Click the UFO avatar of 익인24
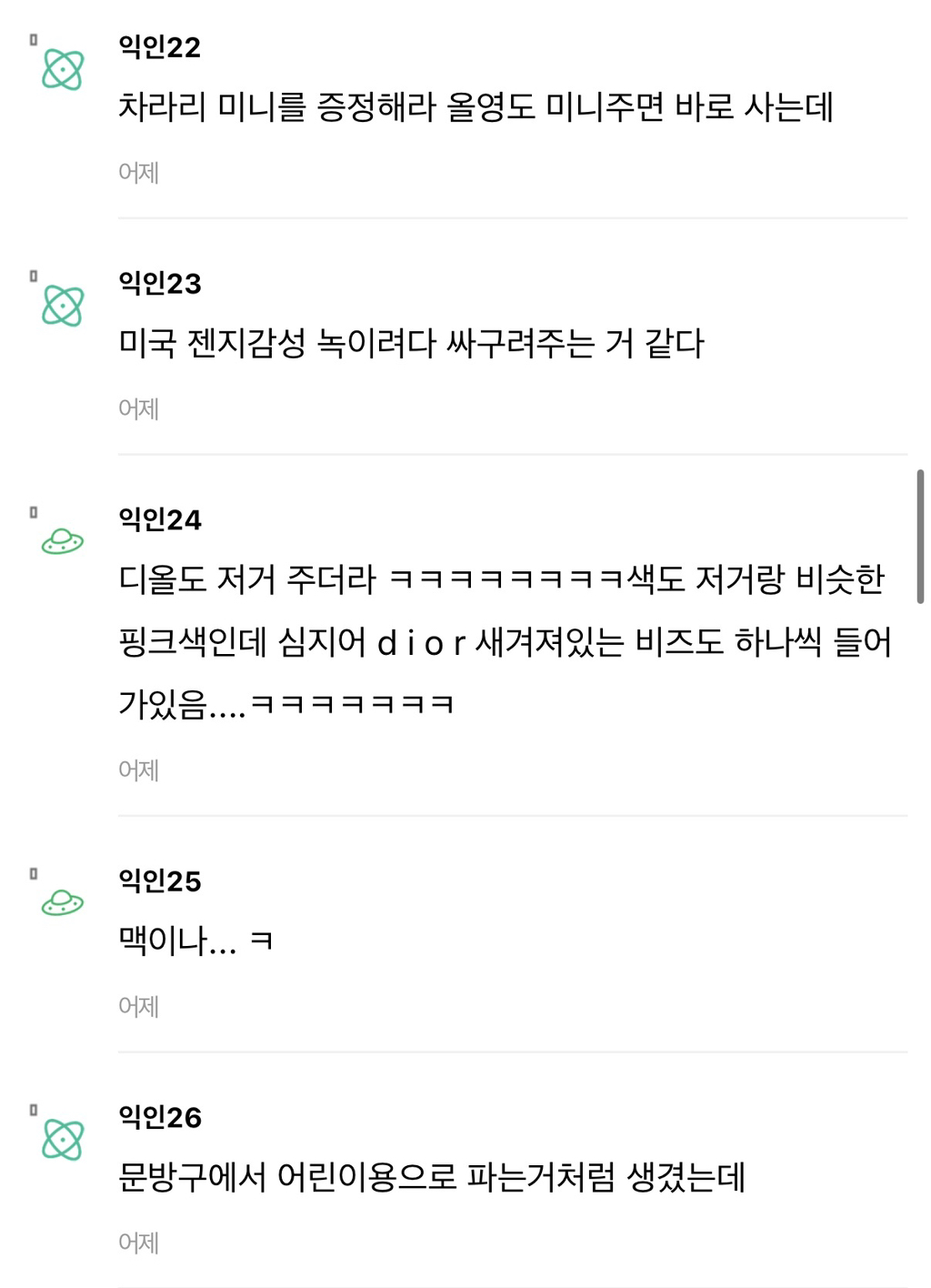931x1288 pixels. pyautogui.click(x=63, y=542)
